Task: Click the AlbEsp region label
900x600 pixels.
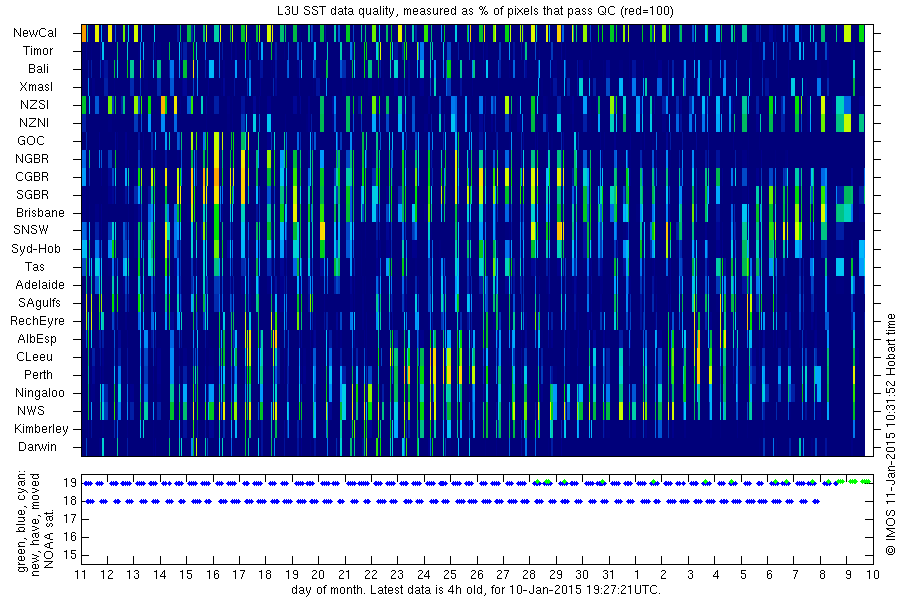Action: coord(37,338)
